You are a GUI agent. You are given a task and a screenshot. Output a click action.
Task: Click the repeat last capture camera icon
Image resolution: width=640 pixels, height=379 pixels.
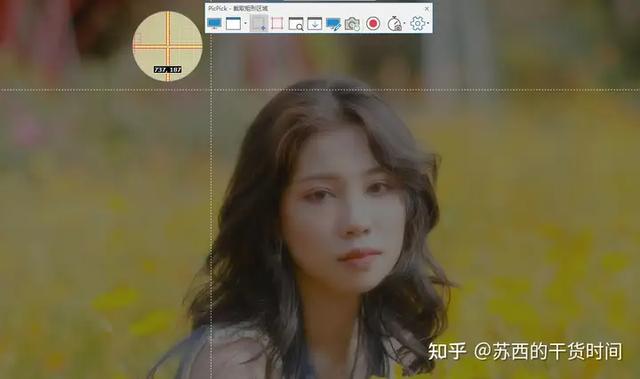pyautogui.click(x=352, y=24)
